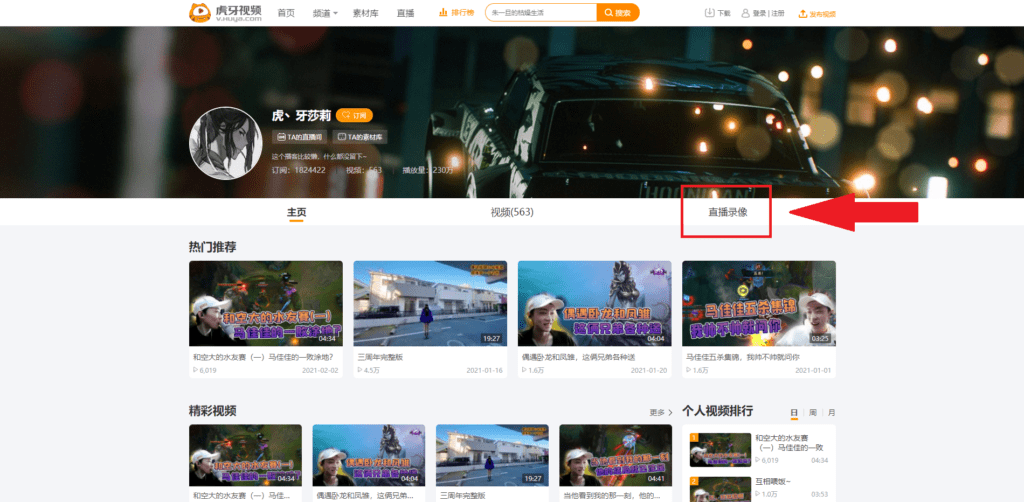This screenshot has width=1024, height=502.
Task: Switch to the 直播录像 tab
Action: coord(728,213)
